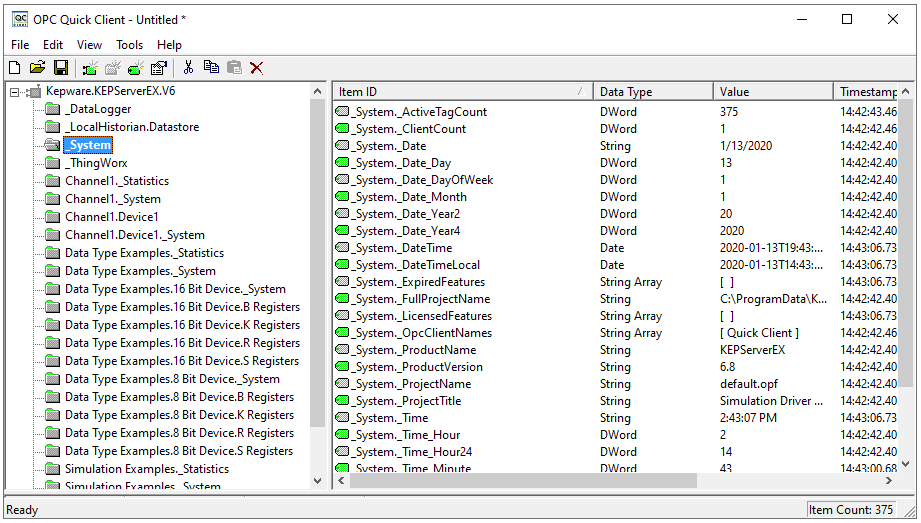
Task: Click the _System._ActiveTagCount tag icon
Action: [342, 112]
